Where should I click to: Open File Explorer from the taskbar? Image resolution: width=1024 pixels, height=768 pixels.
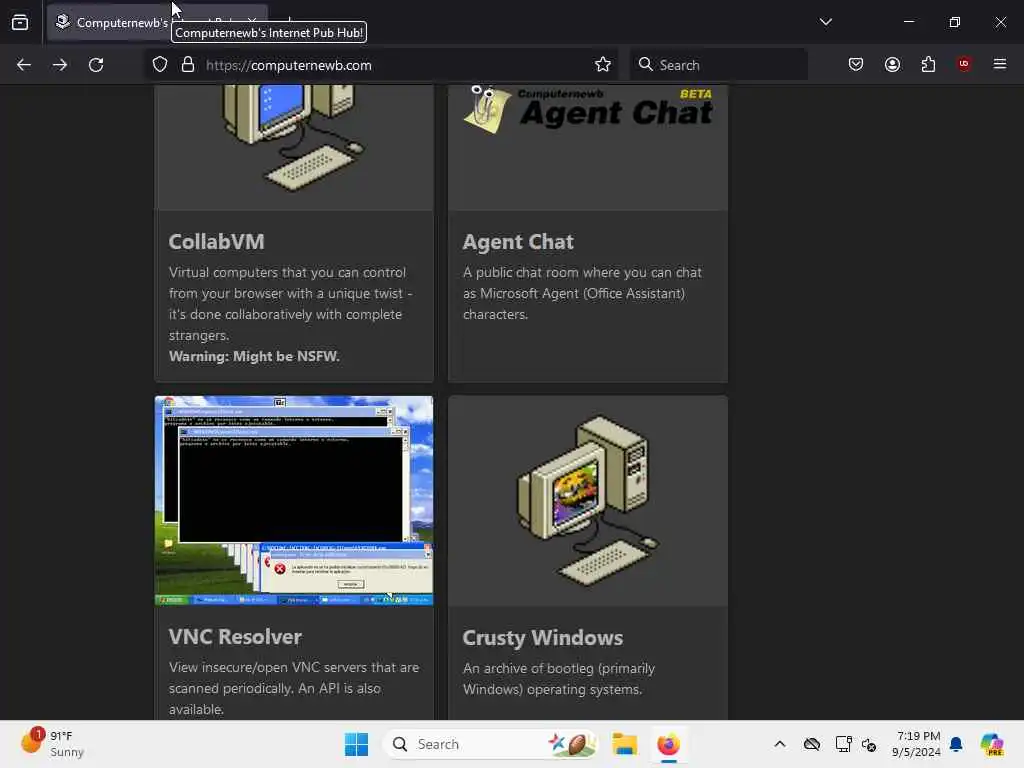coord(624,744)
